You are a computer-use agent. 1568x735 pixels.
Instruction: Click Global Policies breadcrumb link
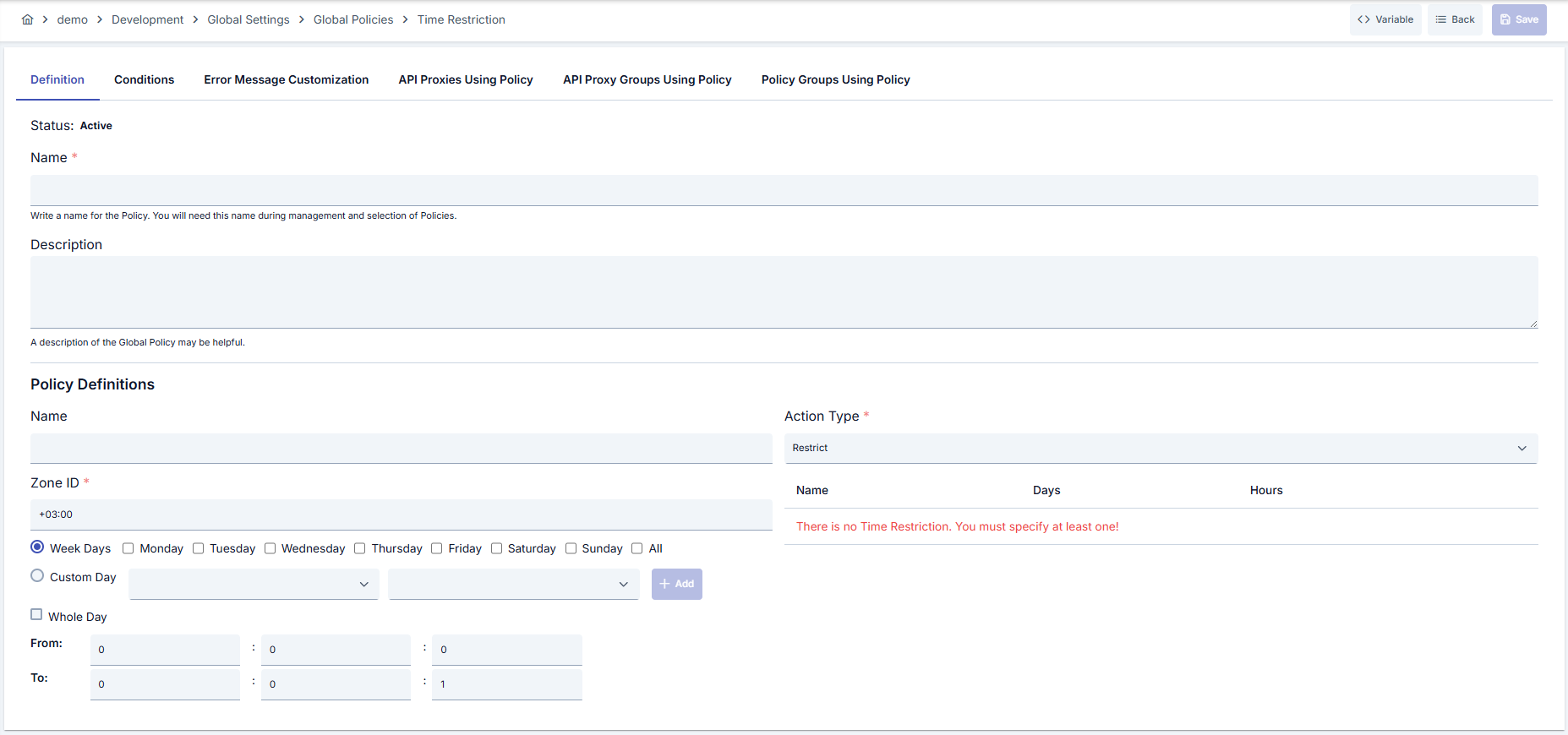353,19
